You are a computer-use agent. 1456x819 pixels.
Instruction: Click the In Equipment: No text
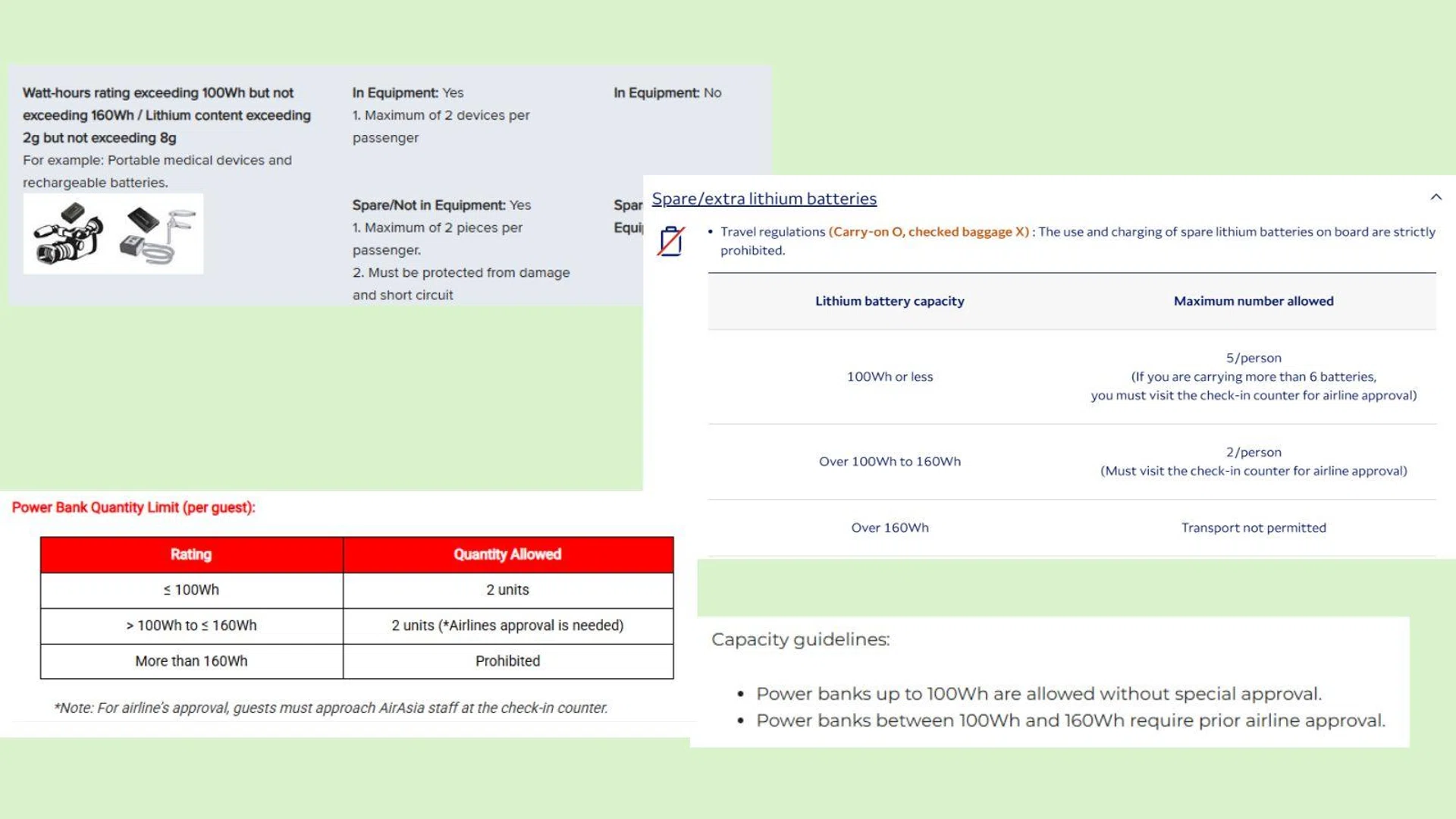tap(667, 93)
